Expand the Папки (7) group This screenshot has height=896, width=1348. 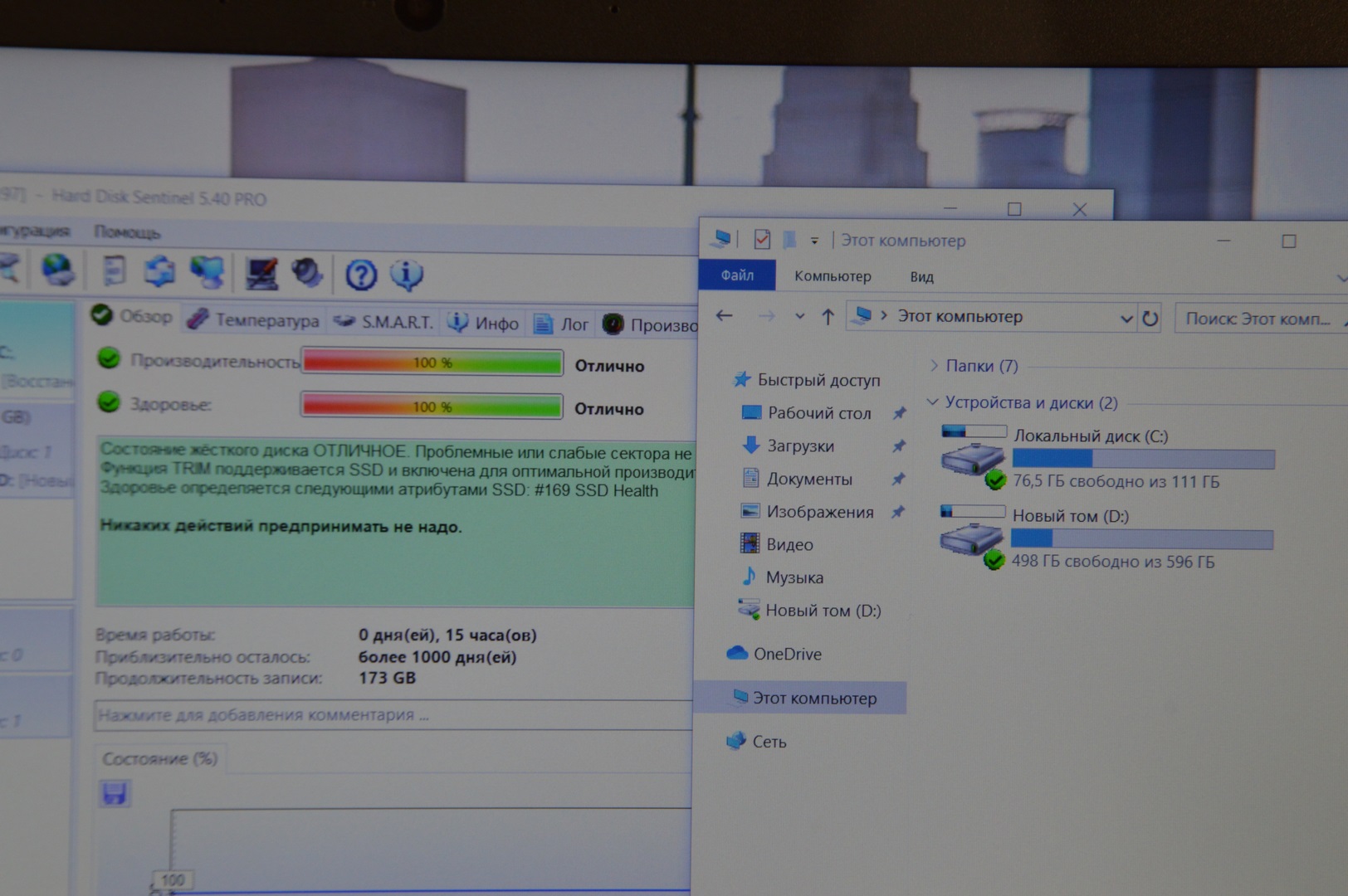(x=934, y=366)
